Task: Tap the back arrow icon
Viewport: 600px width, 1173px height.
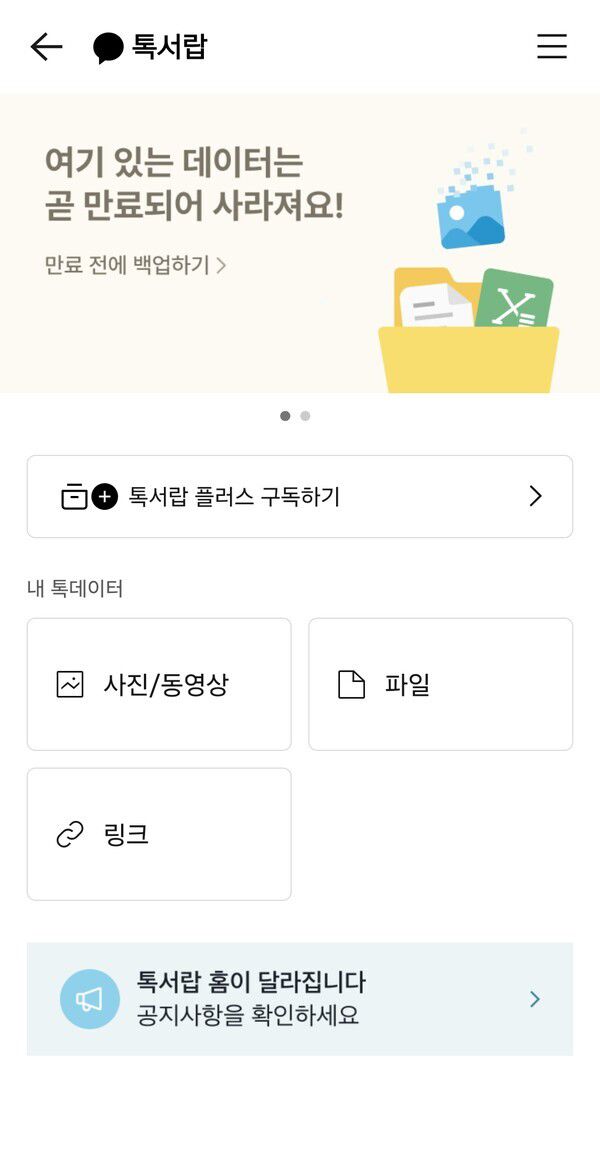Action: pyautogui.click(x=46, y=47)
